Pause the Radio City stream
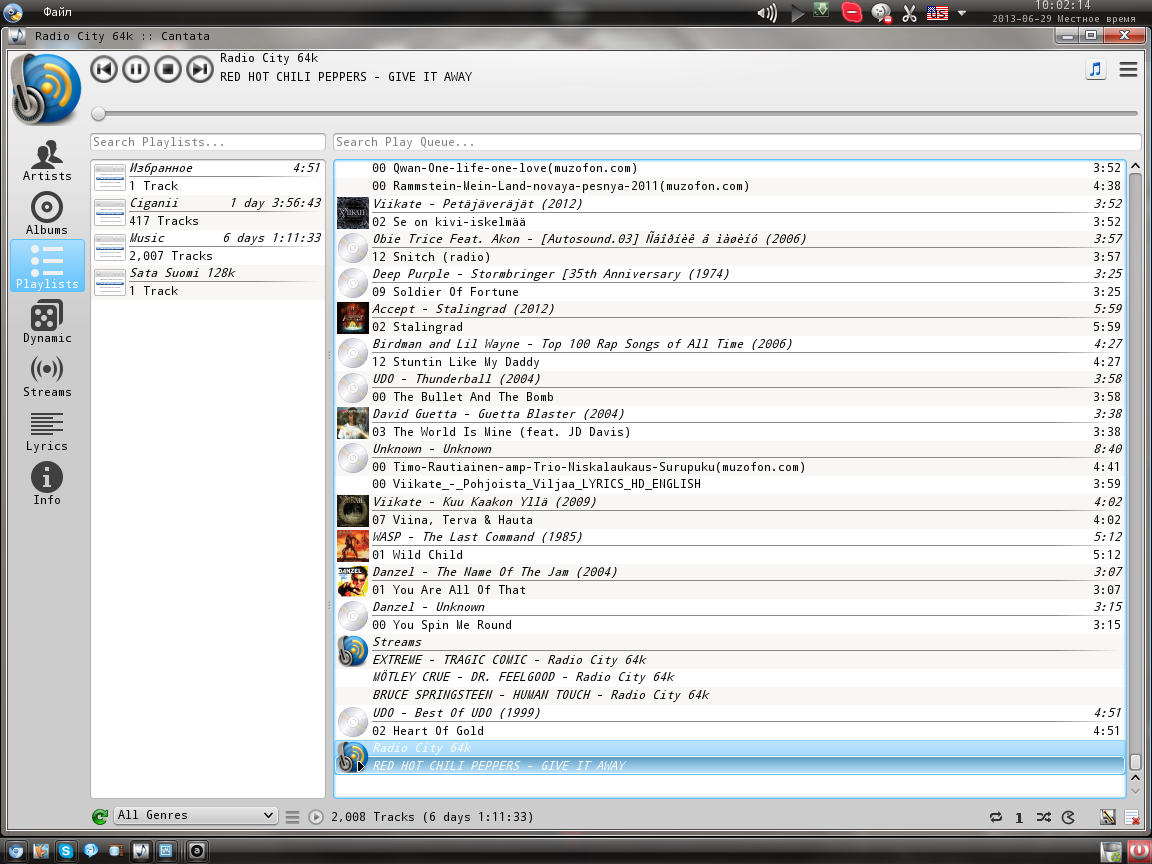Viewport: 1152px width, 864px height. [x=135, y=69]
